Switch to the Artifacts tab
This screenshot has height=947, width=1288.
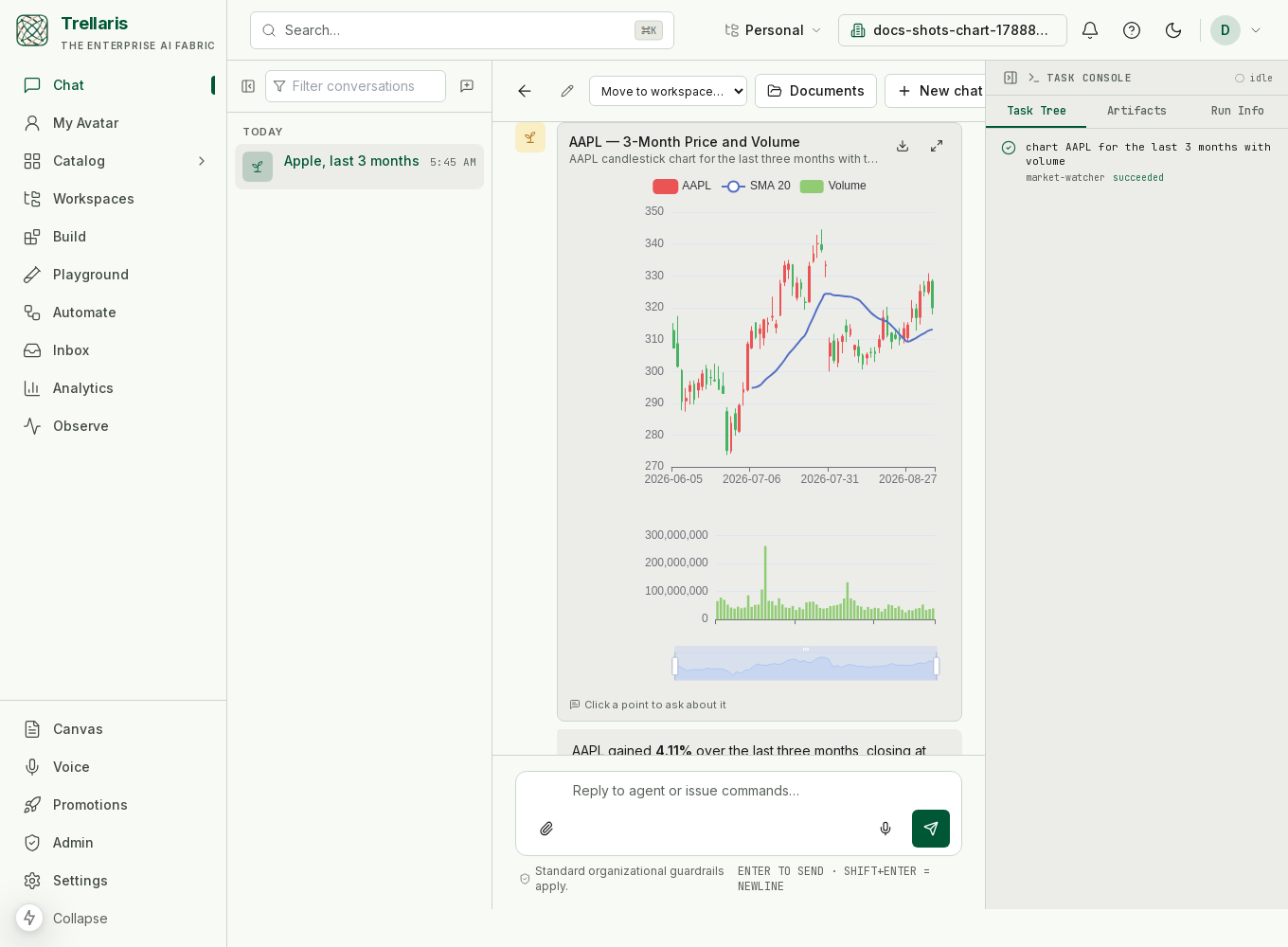click(1136, 111)
